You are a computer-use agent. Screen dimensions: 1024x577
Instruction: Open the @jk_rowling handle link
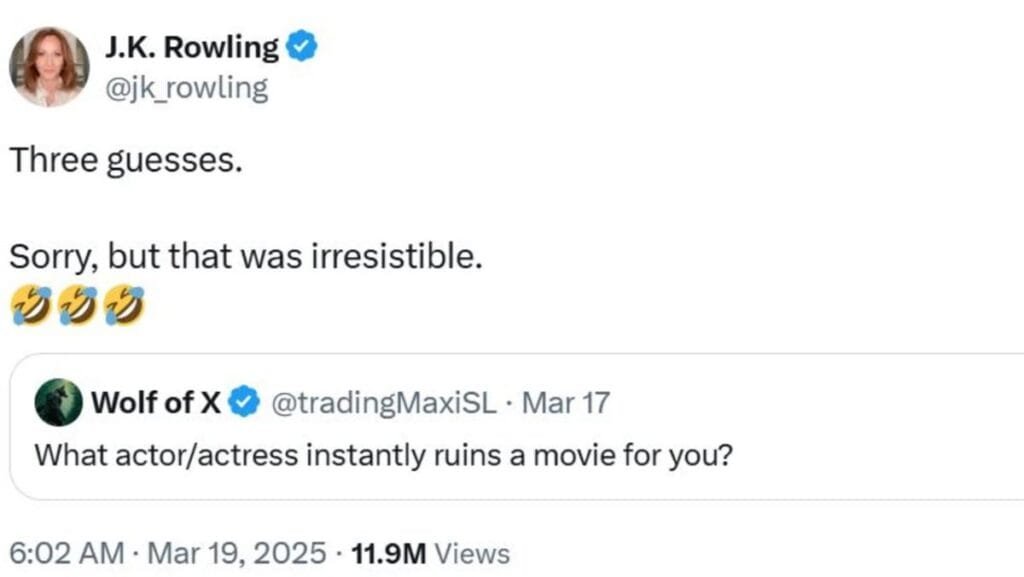point(186,88)
